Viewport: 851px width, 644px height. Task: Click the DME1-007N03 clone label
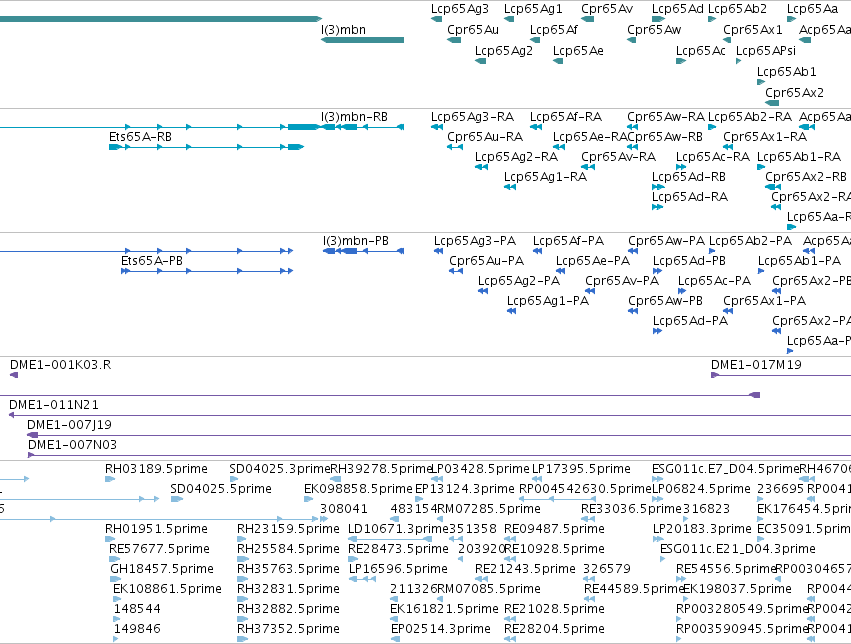72,445
